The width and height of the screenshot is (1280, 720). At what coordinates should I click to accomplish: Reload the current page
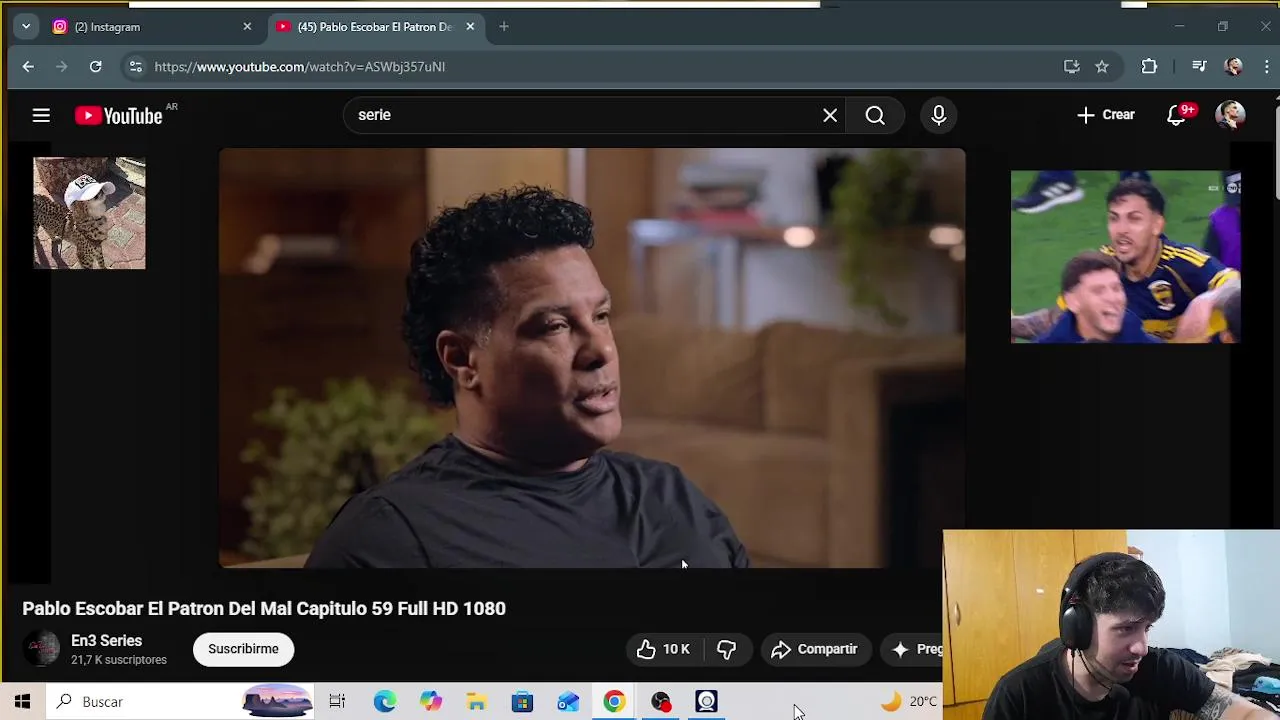95,67
